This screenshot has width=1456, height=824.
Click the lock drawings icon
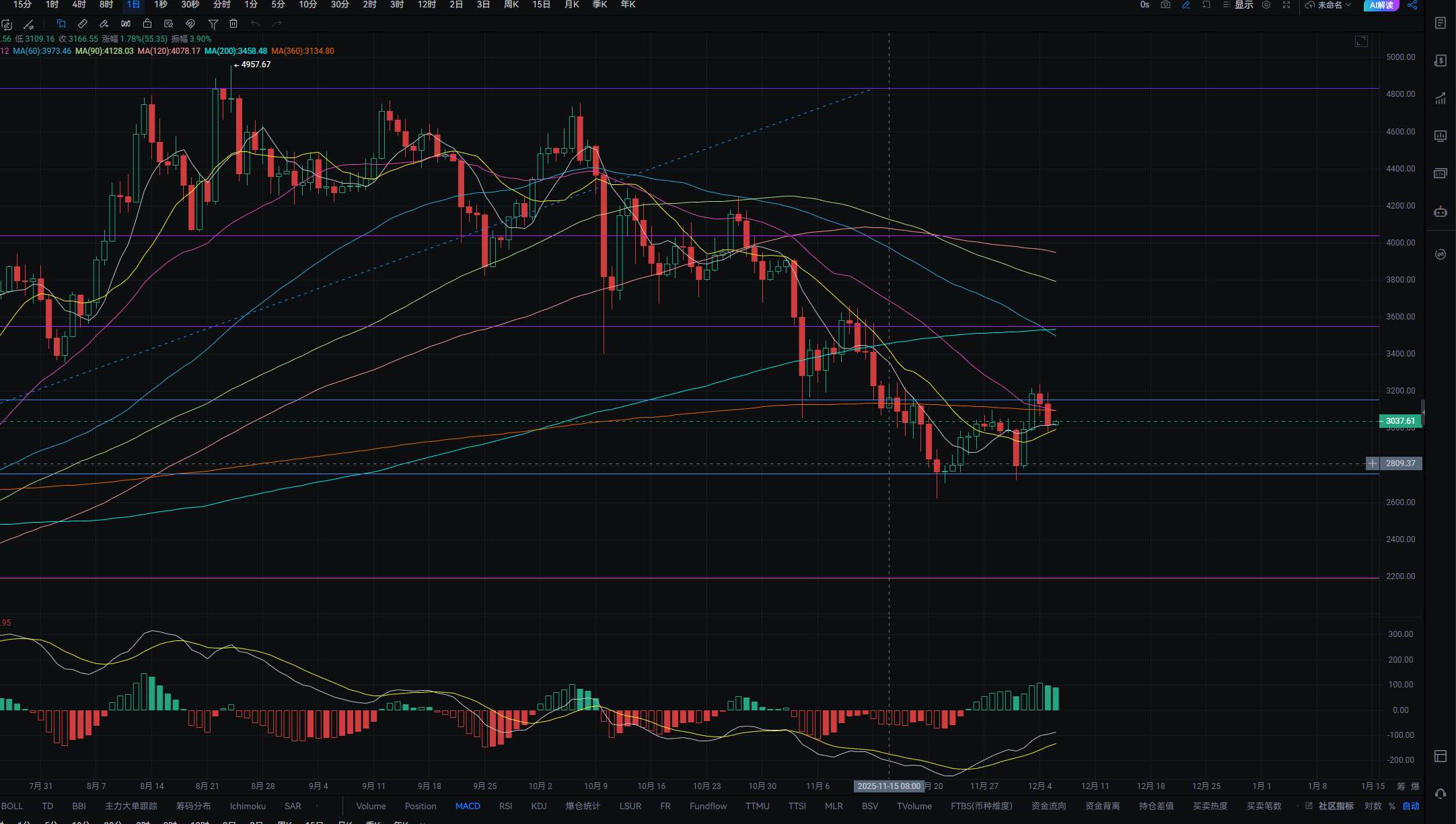pos(147,24)
